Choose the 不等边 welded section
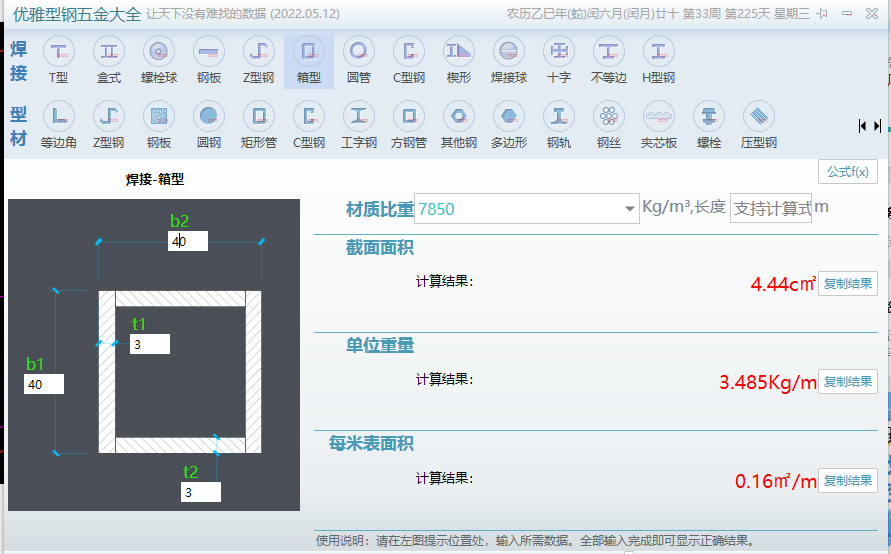The image size is (891, 554). pos(609,60)
